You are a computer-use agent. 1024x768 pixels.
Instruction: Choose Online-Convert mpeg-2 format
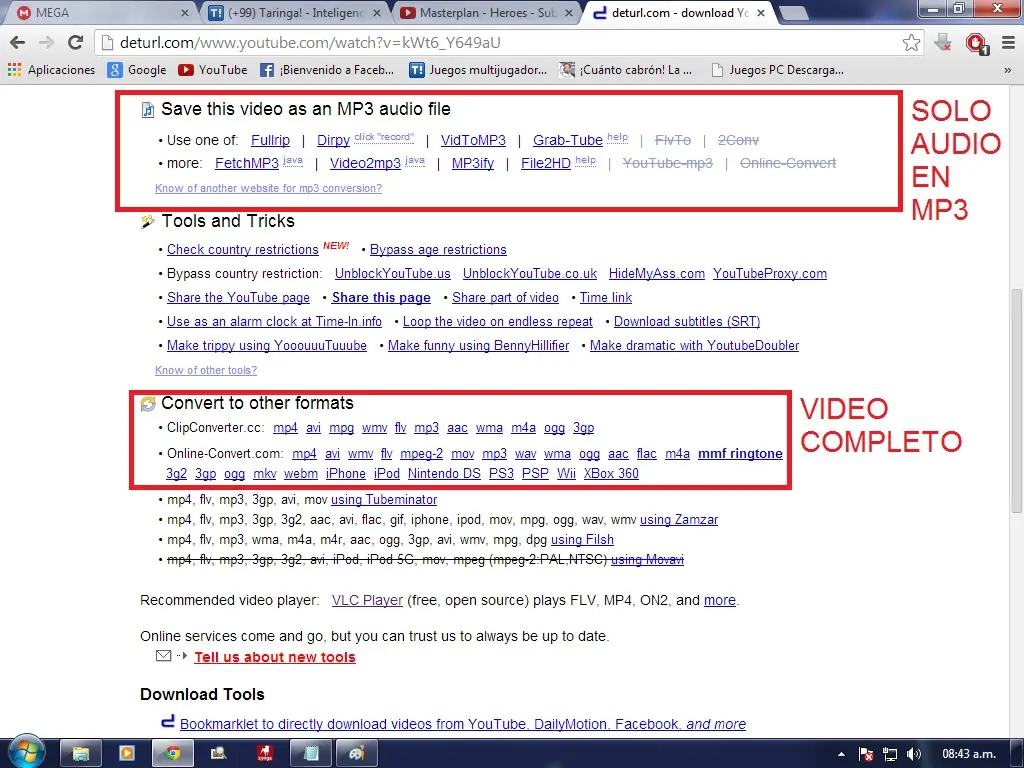pos(421,454)
